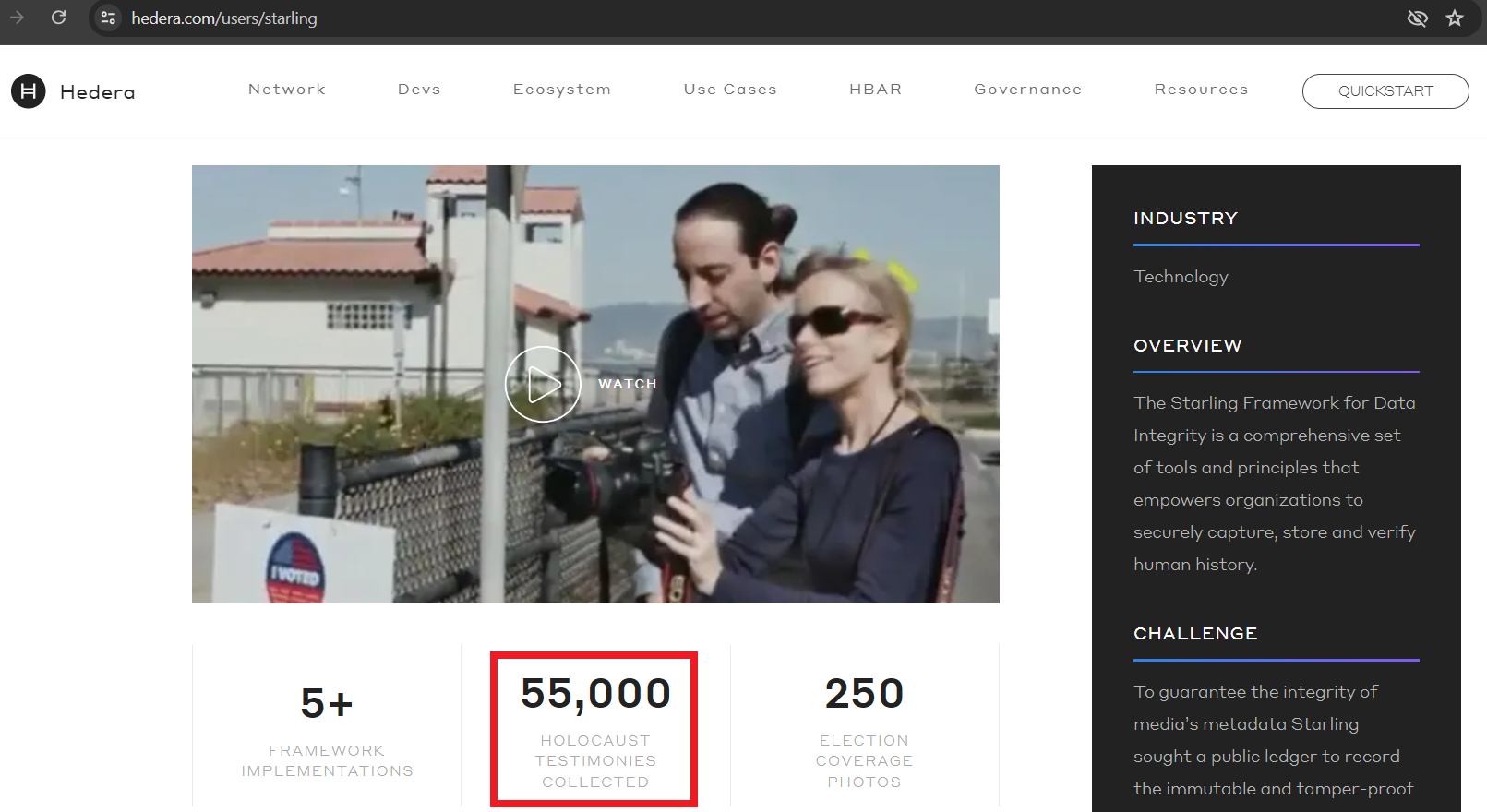Screen dimensions: 1487x812
Task: Click the video thumbnail of photographers
Action: click(595, 384)
